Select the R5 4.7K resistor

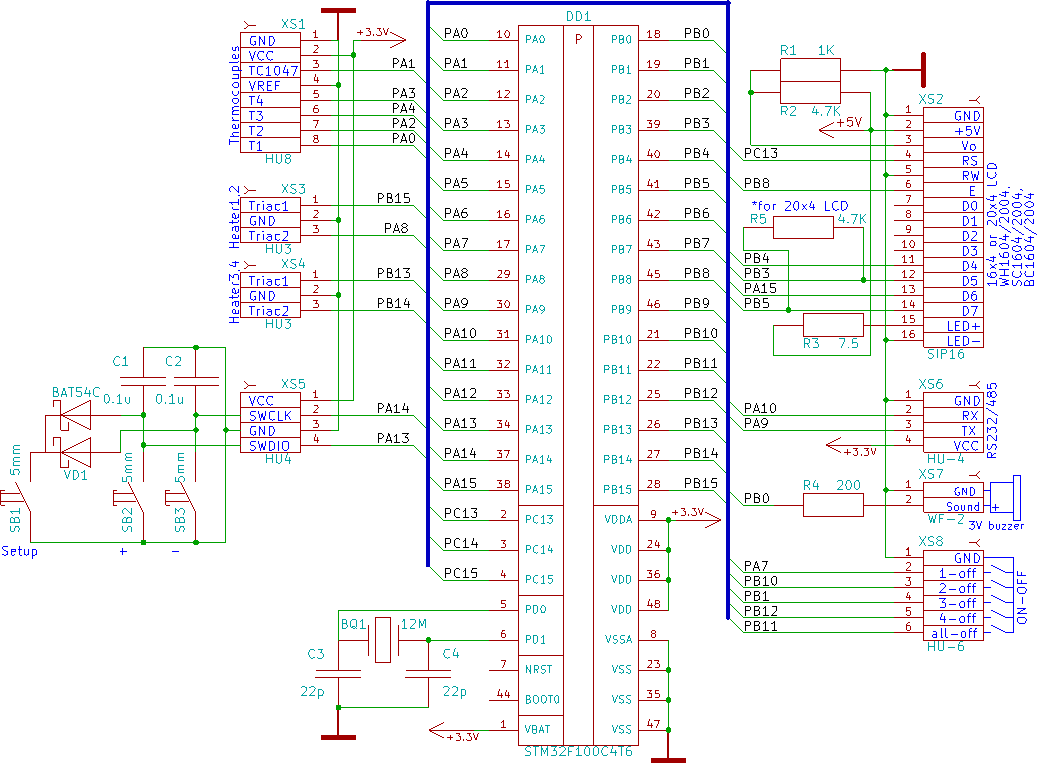802,227
